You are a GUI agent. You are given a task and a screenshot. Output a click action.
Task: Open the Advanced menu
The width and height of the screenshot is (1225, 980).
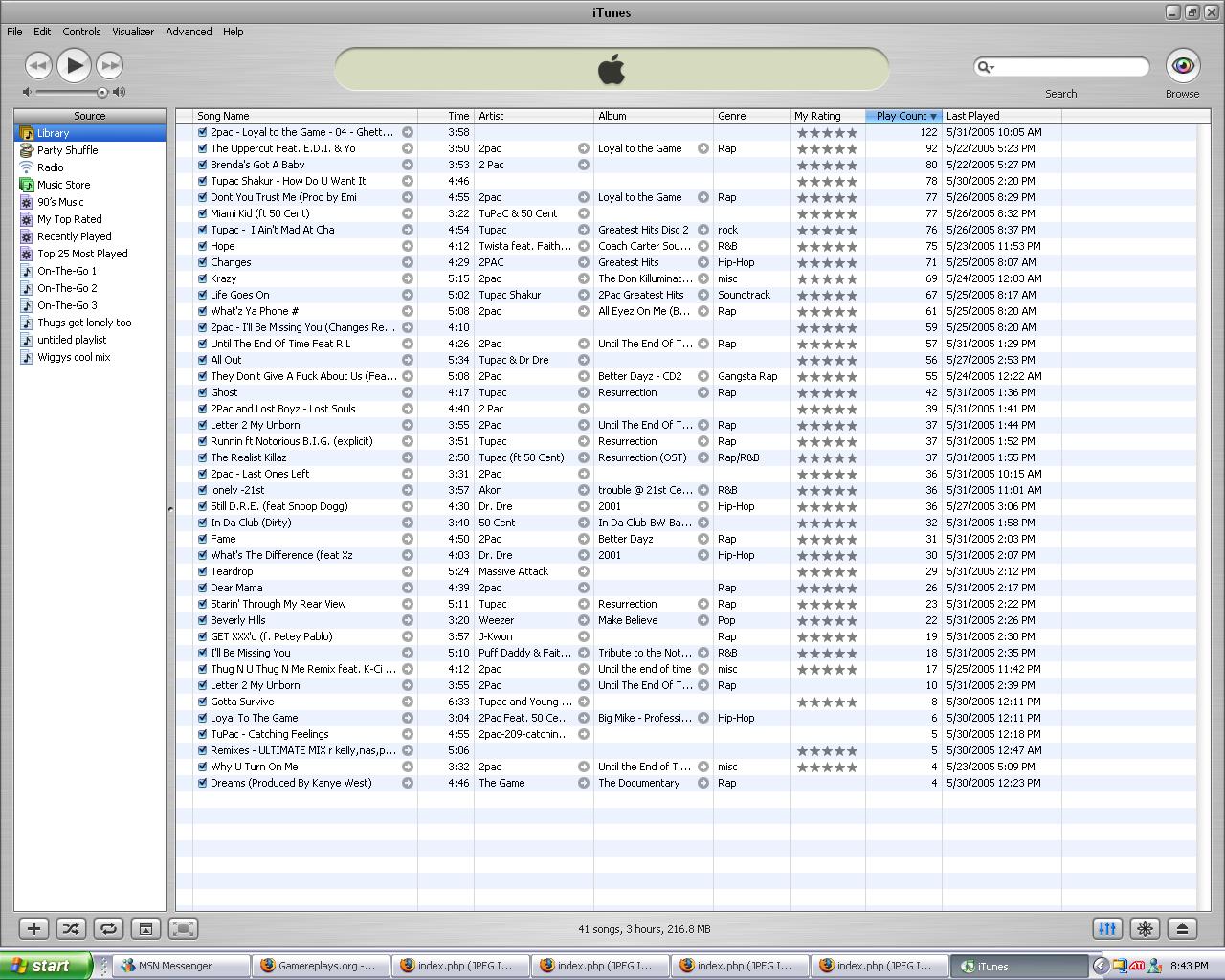189,32
